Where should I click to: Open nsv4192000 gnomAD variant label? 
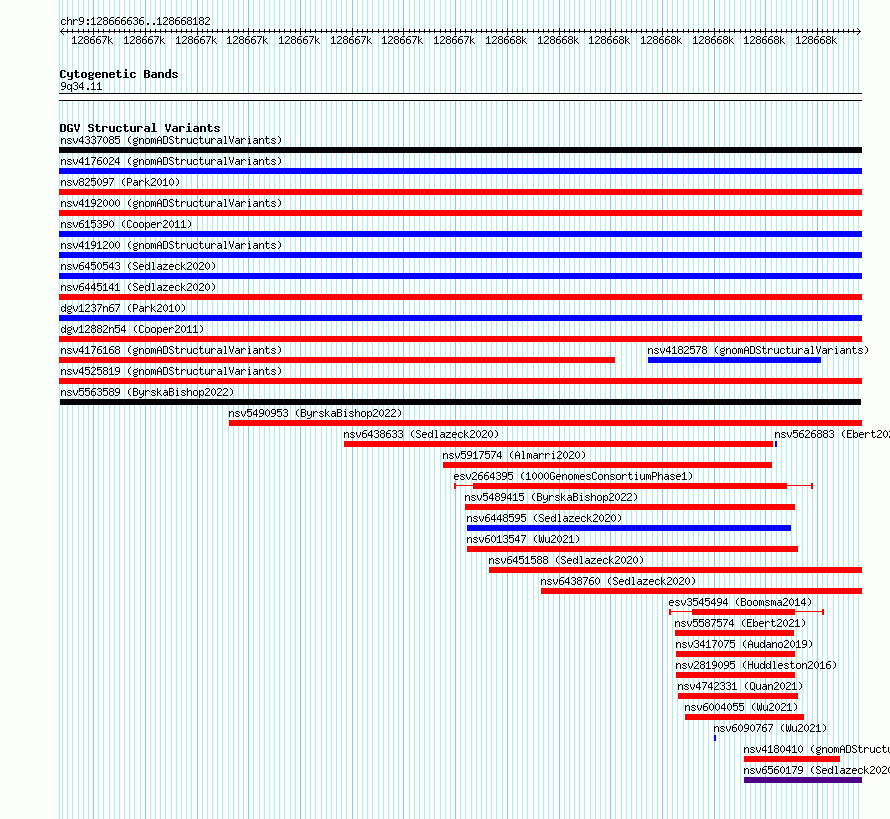pyautogui.click(x=171, y=203)
